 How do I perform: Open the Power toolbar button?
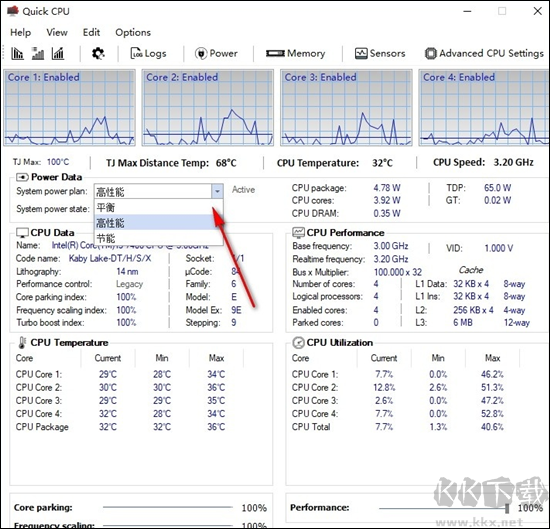click(216, 53)
